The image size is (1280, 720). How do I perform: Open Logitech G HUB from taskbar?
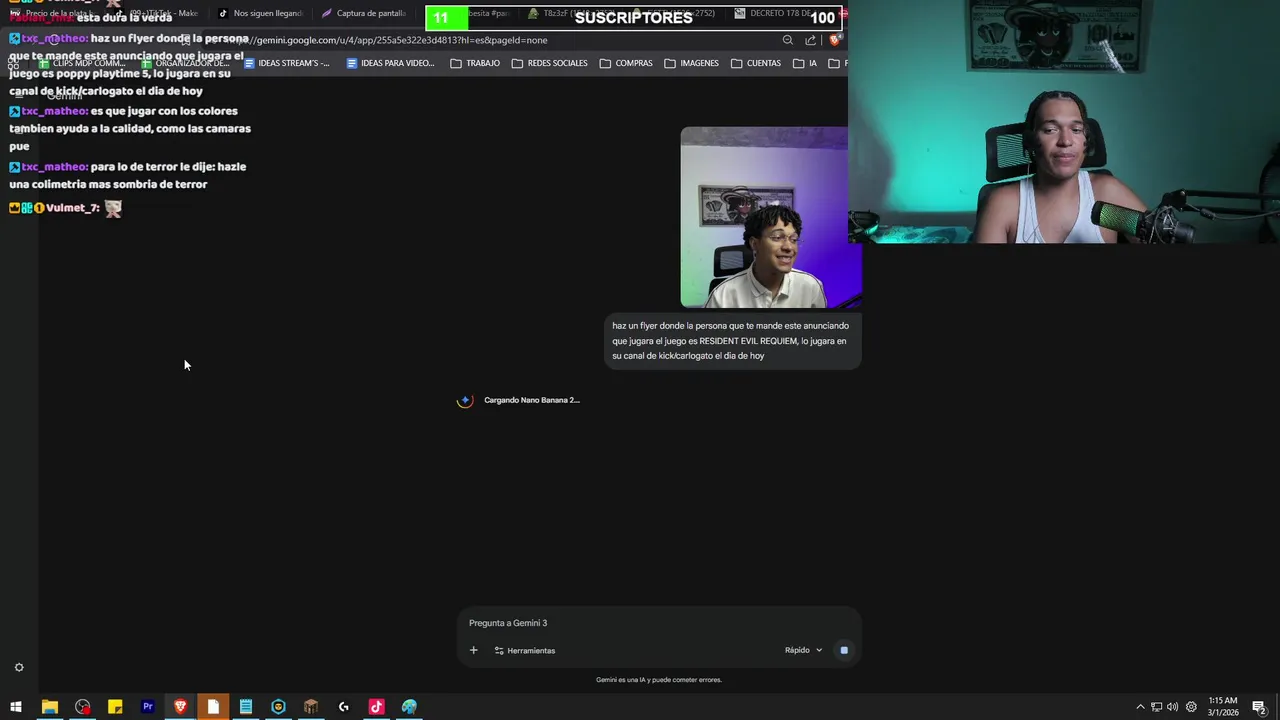(344, 707)
